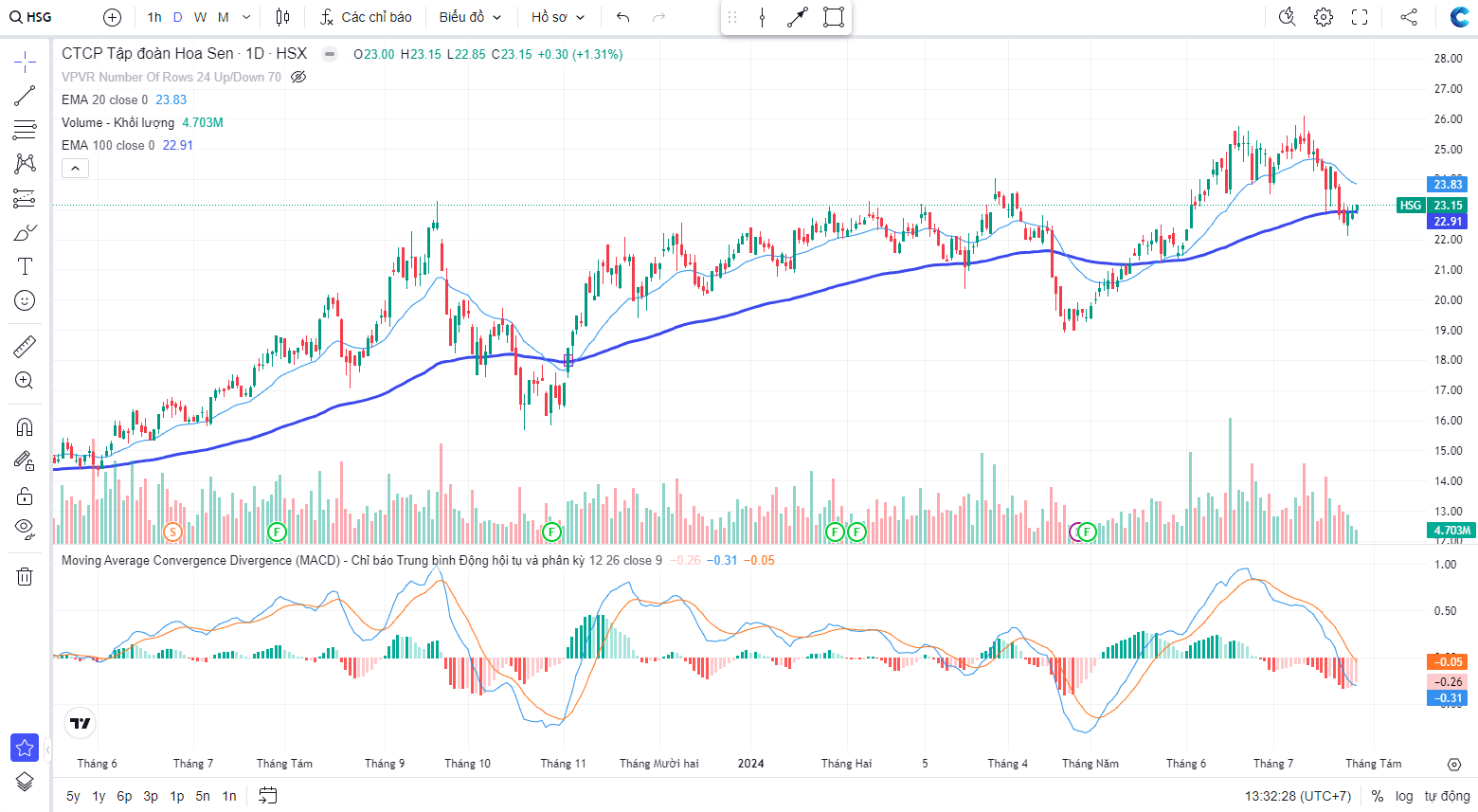Expand the timeframe dropdown arrow

246,17
